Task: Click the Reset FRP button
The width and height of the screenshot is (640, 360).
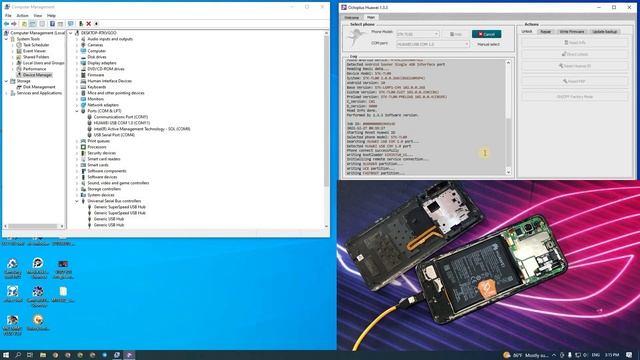Action: click(x=575, y=81)
